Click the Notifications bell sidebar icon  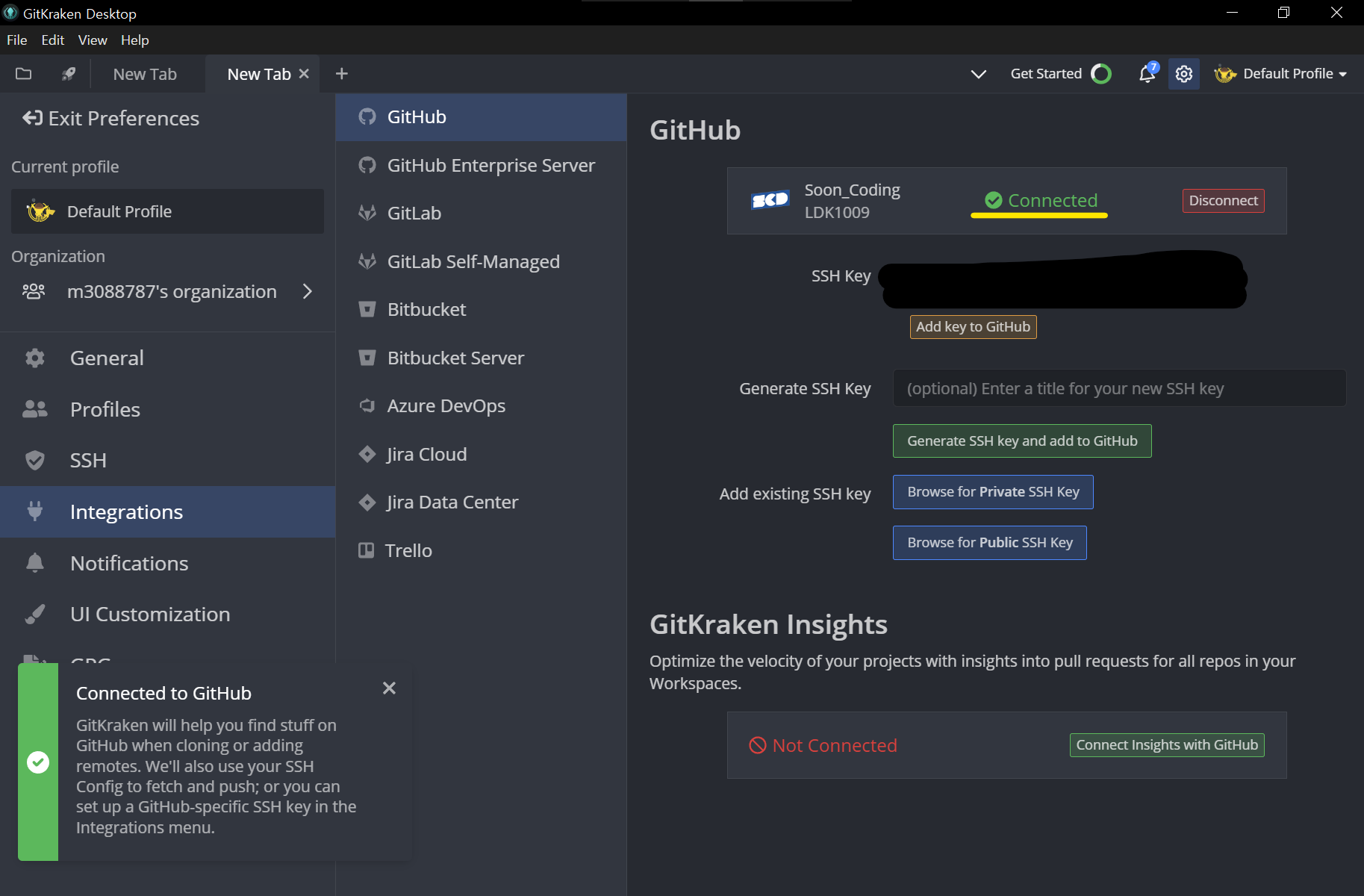click(35, 563)
